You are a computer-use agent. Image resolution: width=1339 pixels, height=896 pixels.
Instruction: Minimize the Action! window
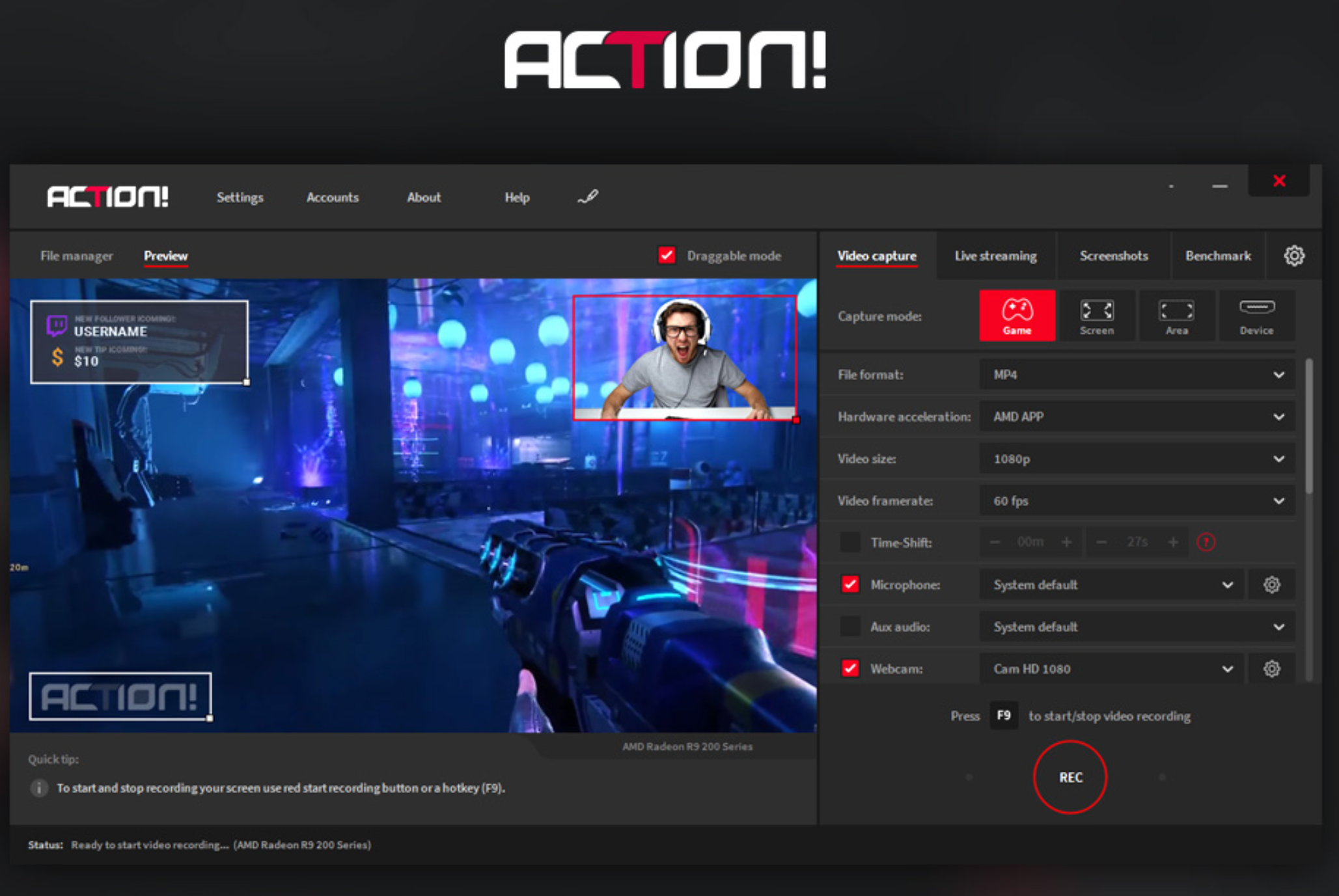click(1220, 186)
